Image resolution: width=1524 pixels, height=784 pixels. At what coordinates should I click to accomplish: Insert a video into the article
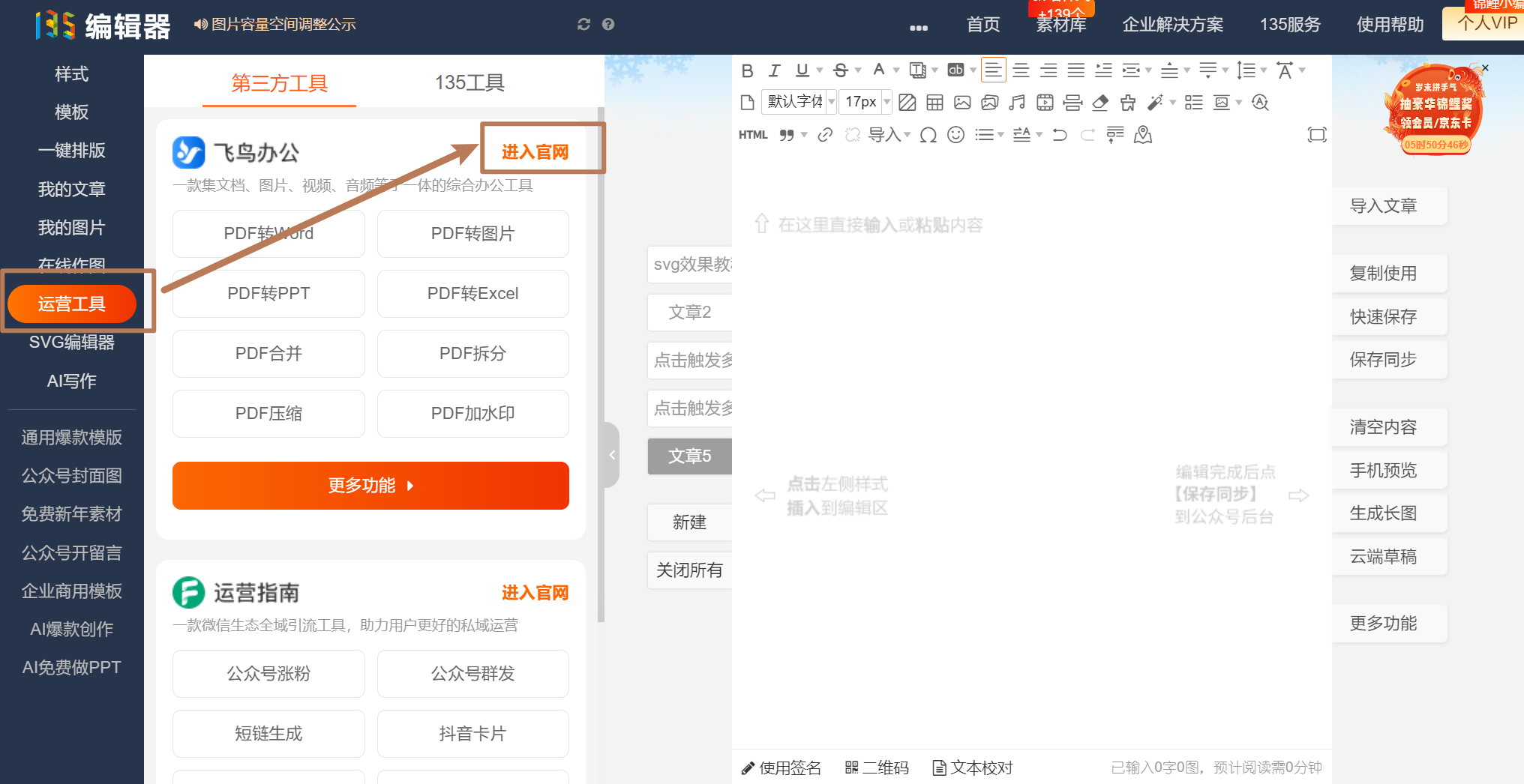tap(1045, 102)
